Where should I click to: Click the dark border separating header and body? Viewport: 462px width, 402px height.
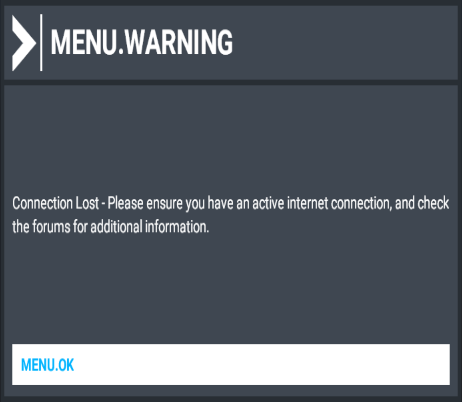(231, 82)
